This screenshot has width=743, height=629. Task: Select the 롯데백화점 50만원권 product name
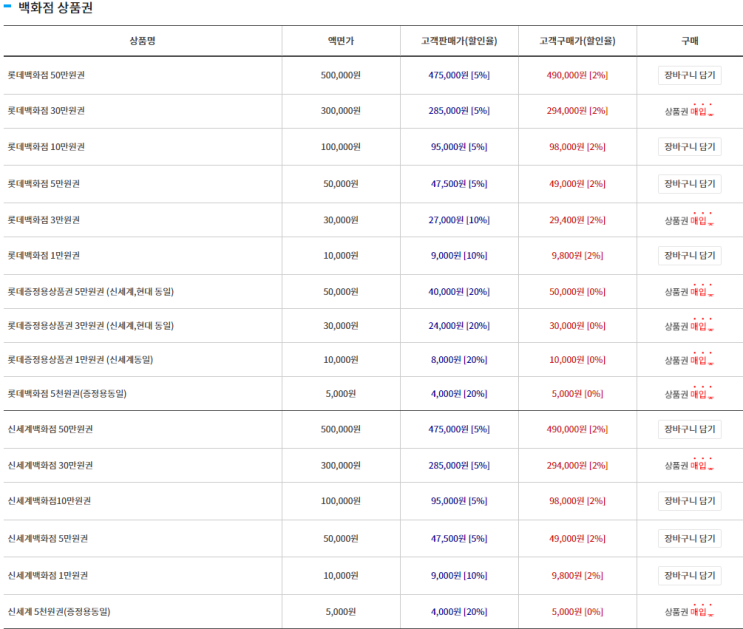[x=46, y=75]
